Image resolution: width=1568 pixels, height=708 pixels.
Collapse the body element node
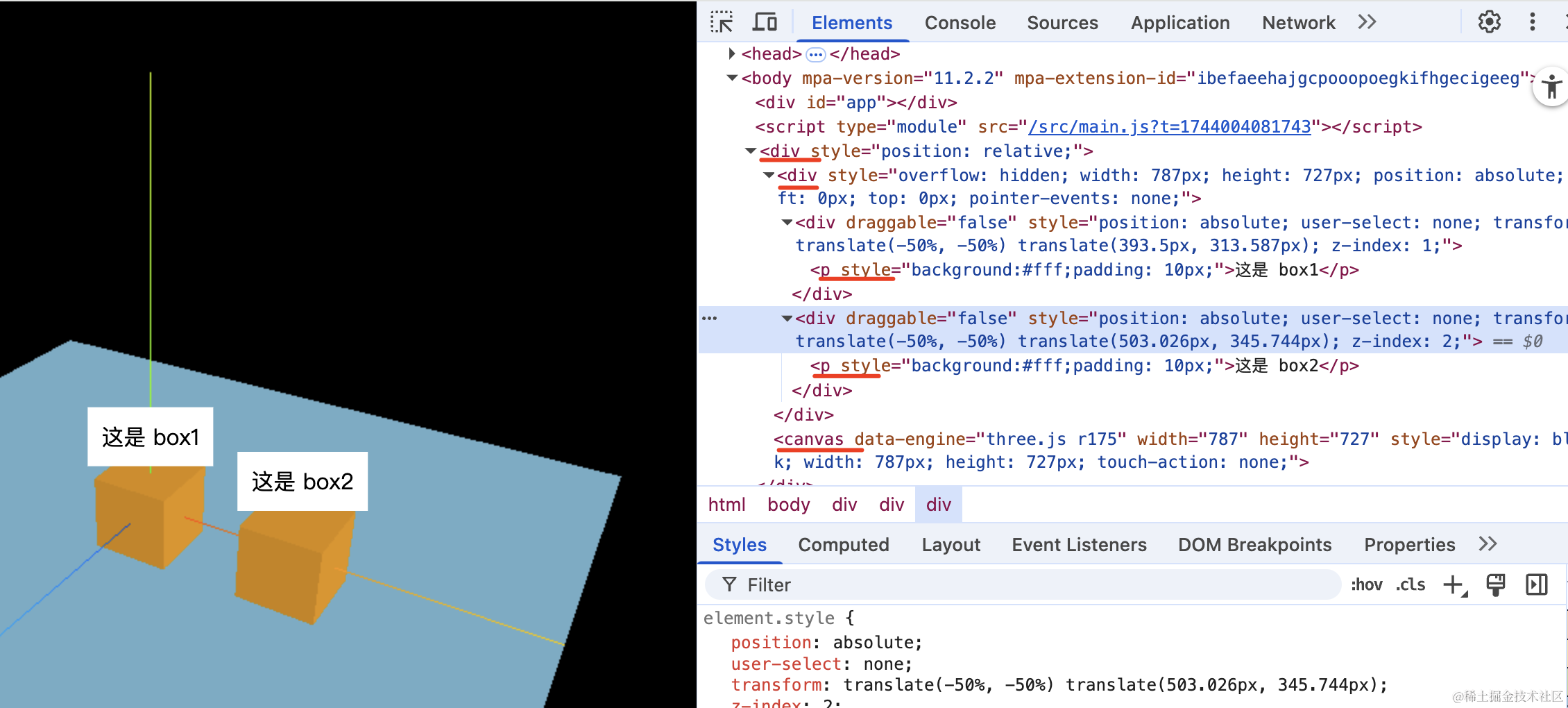pyautogui.click(x=731, y=78)
